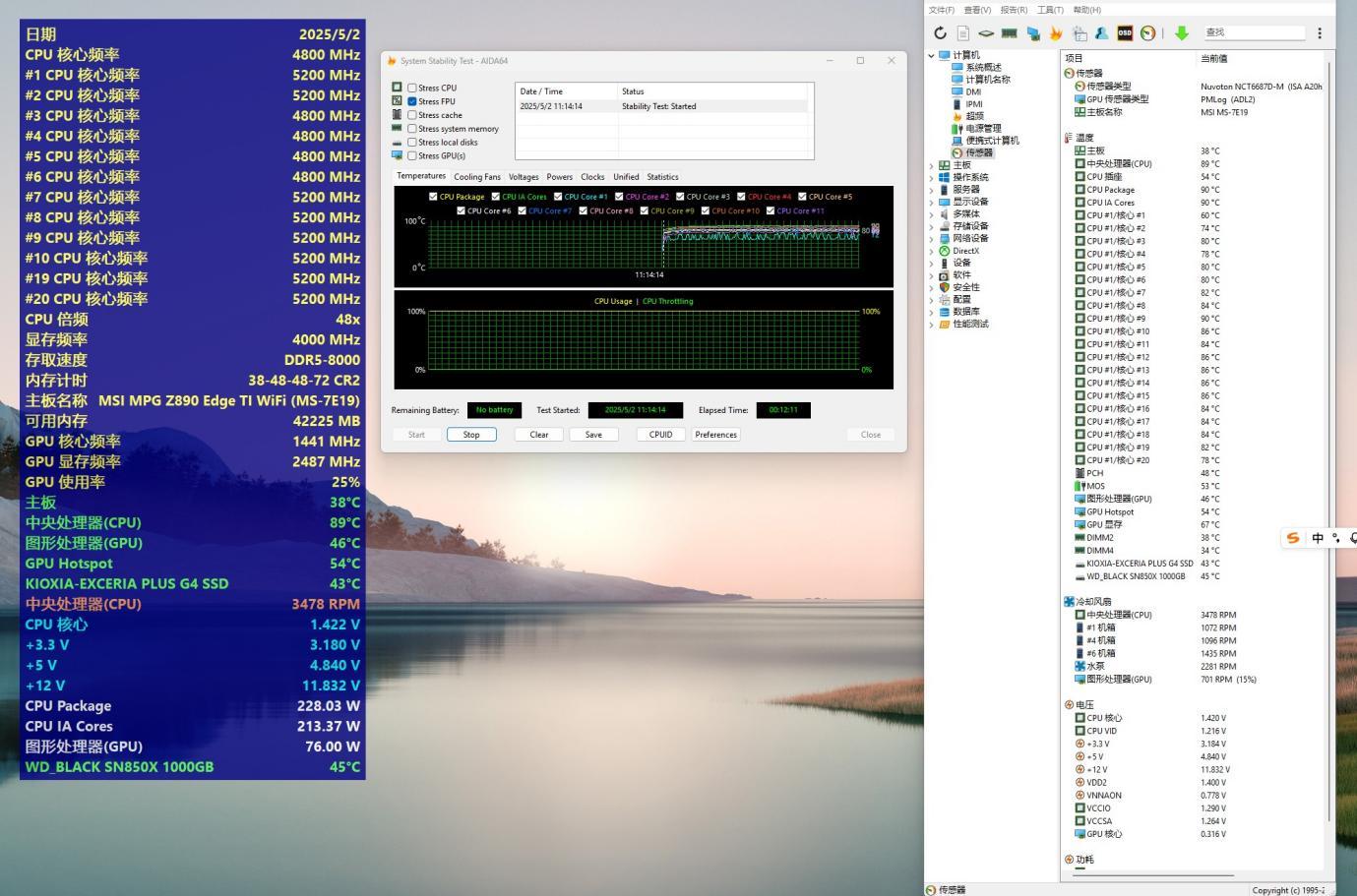Click the Preferences button

click(x=715, y=435)
